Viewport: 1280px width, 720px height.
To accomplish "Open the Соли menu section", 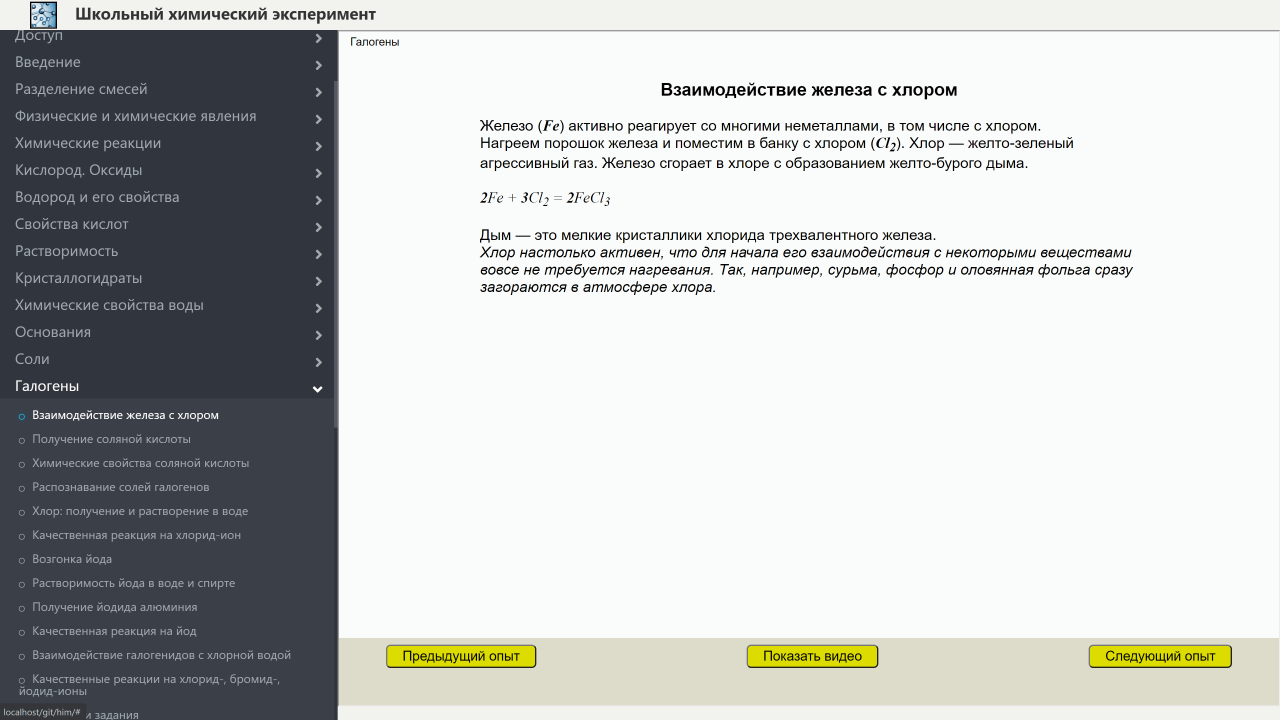I will 32,359.
